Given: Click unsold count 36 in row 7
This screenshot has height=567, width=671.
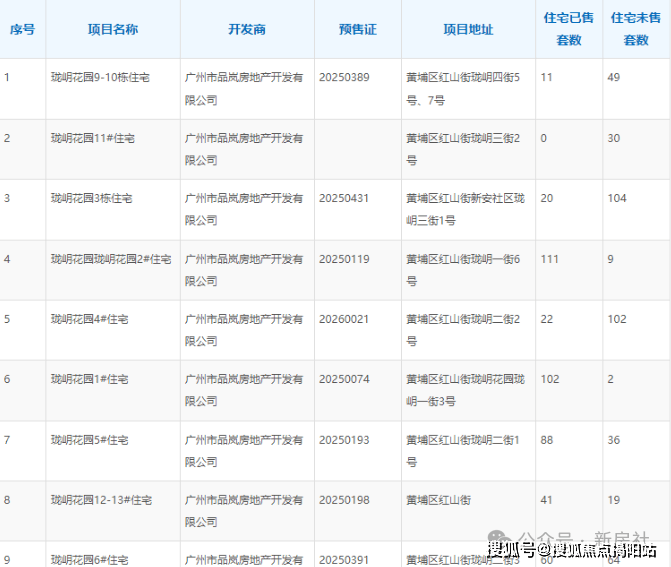Looking at the screenshot, I should tap(614, 440).
